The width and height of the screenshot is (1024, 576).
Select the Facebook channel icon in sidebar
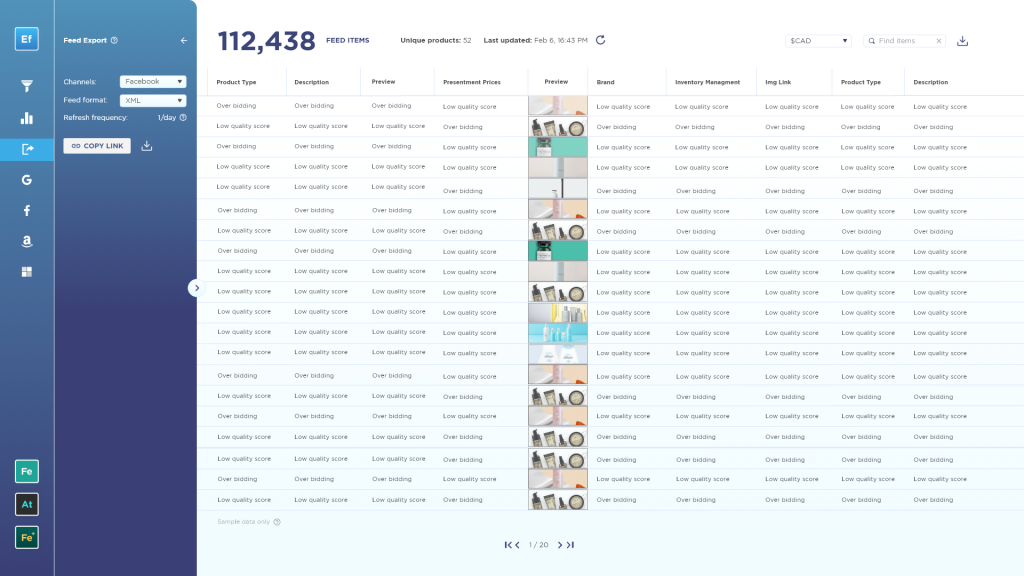(27, 210)
